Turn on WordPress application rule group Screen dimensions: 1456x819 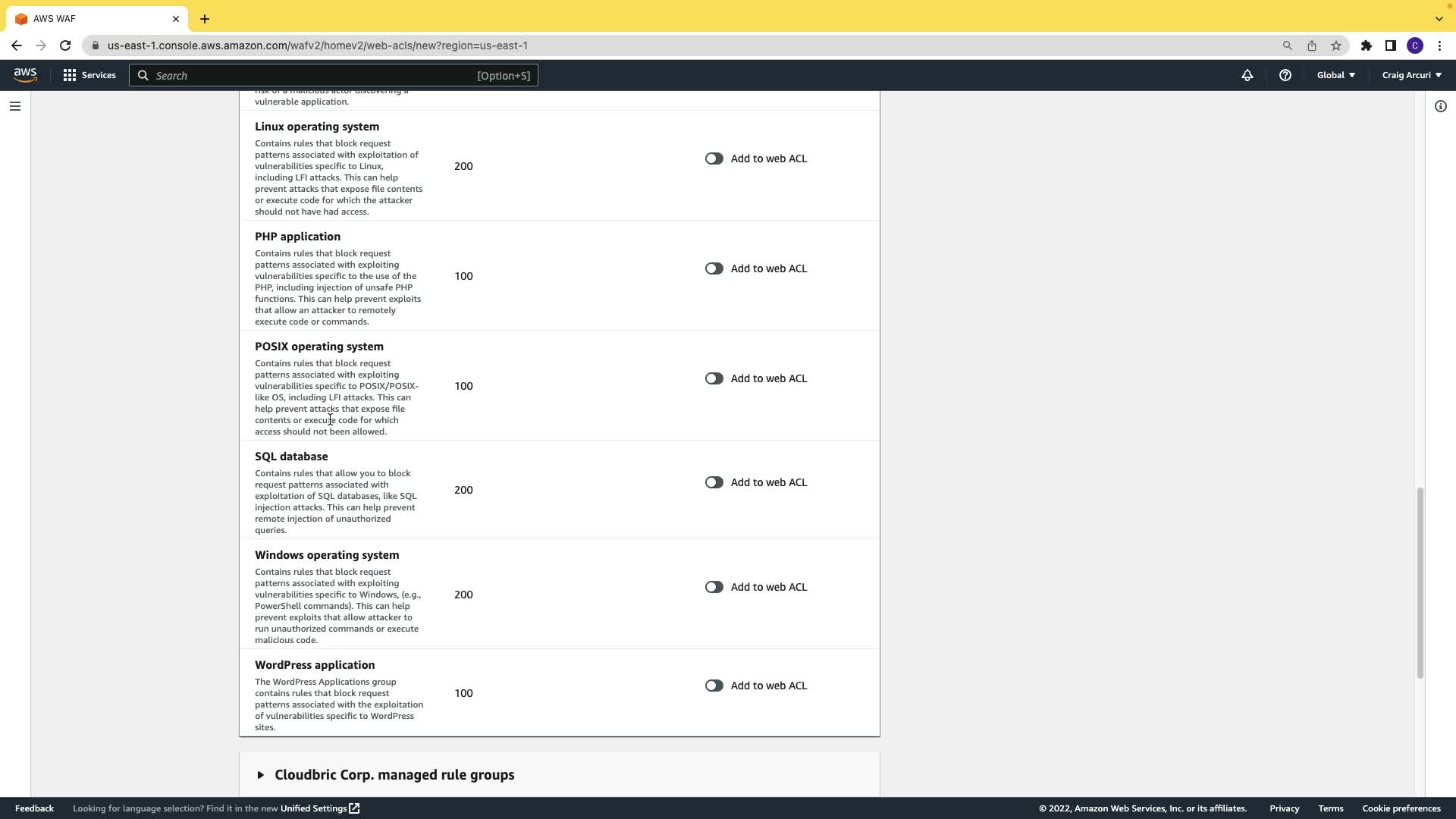click(714, 686)
